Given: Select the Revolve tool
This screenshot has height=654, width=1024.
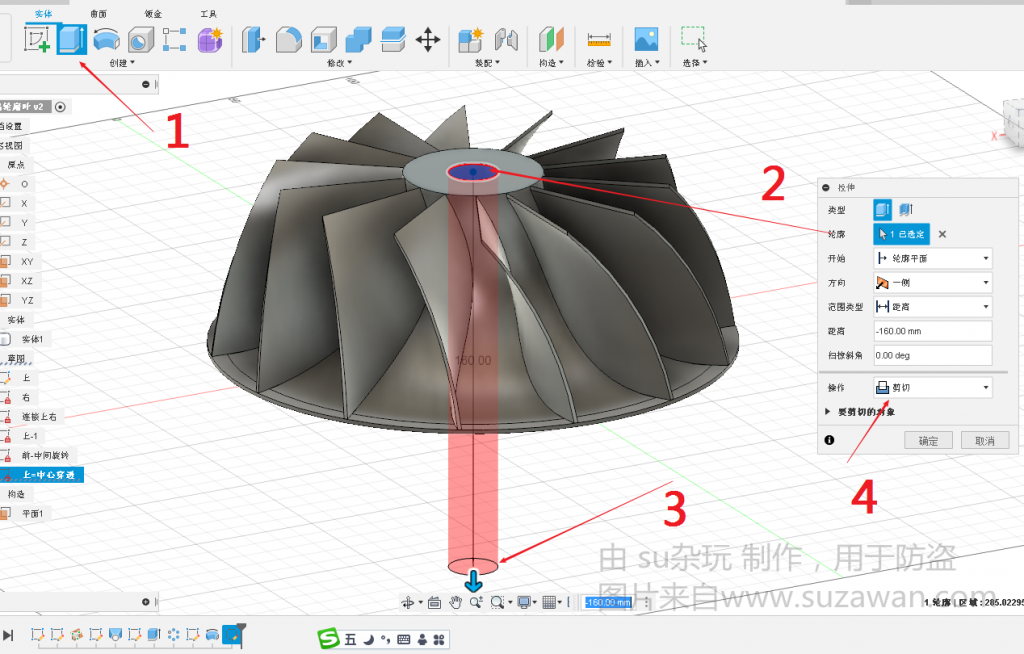Looking at the screenshot, I should (x=106, y=40).
